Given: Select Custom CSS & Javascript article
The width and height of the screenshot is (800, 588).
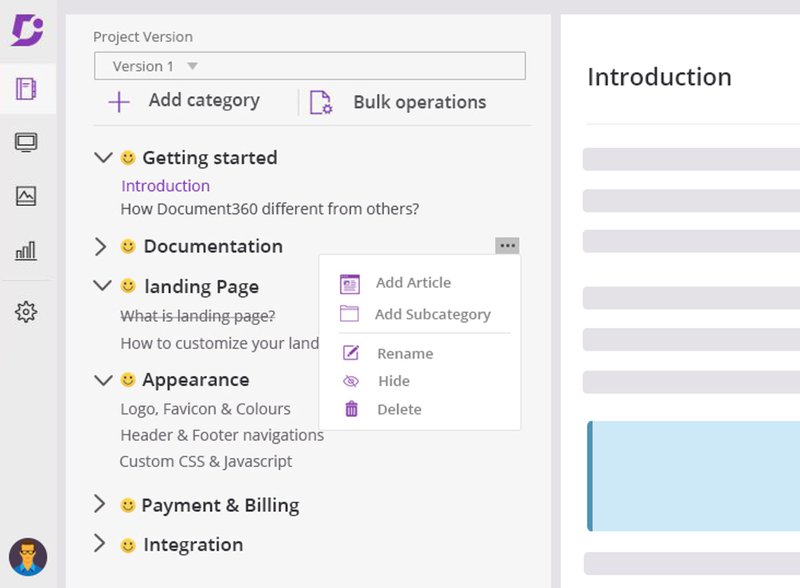Looking at the screenshot, I should pyautogui.click(x=206, y=461).
